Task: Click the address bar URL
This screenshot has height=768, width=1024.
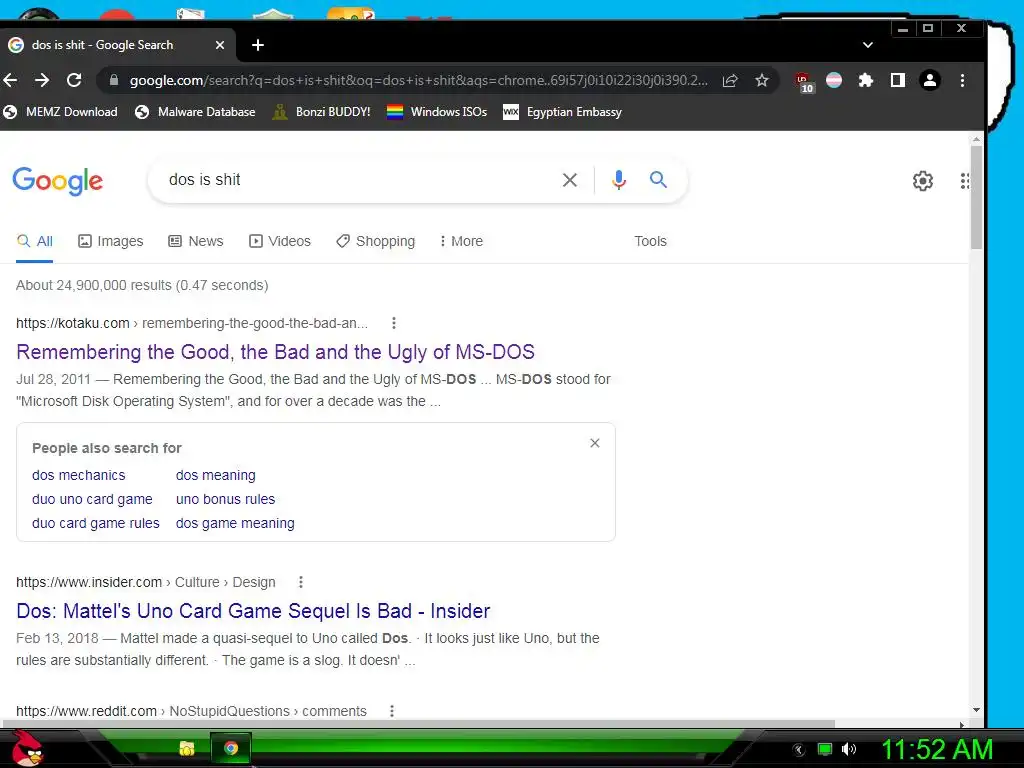Action: pyautogui.click(x=418, y=80)
